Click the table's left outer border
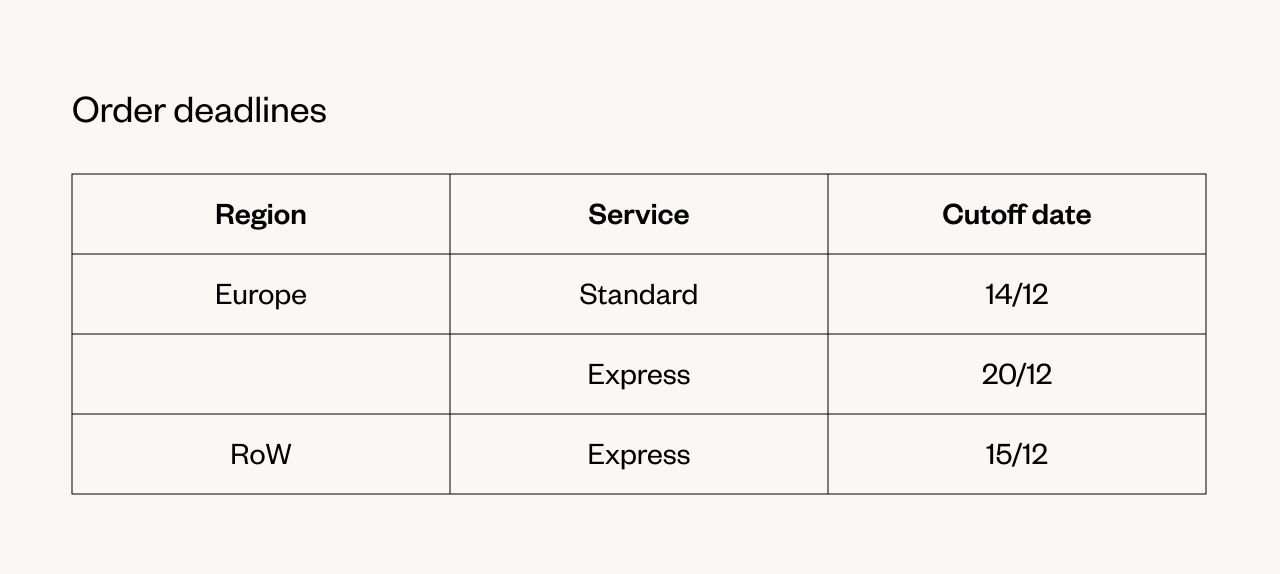Screen dimensions: 1280x574 pos(72,334)
